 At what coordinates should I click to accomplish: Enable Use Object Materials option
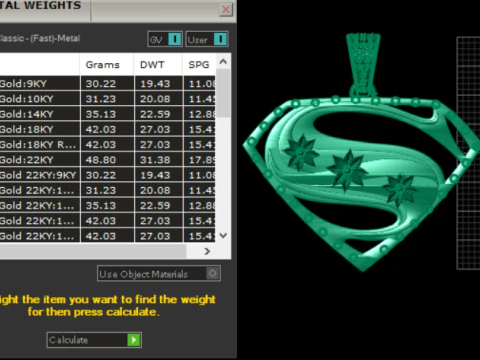(159, 274)
